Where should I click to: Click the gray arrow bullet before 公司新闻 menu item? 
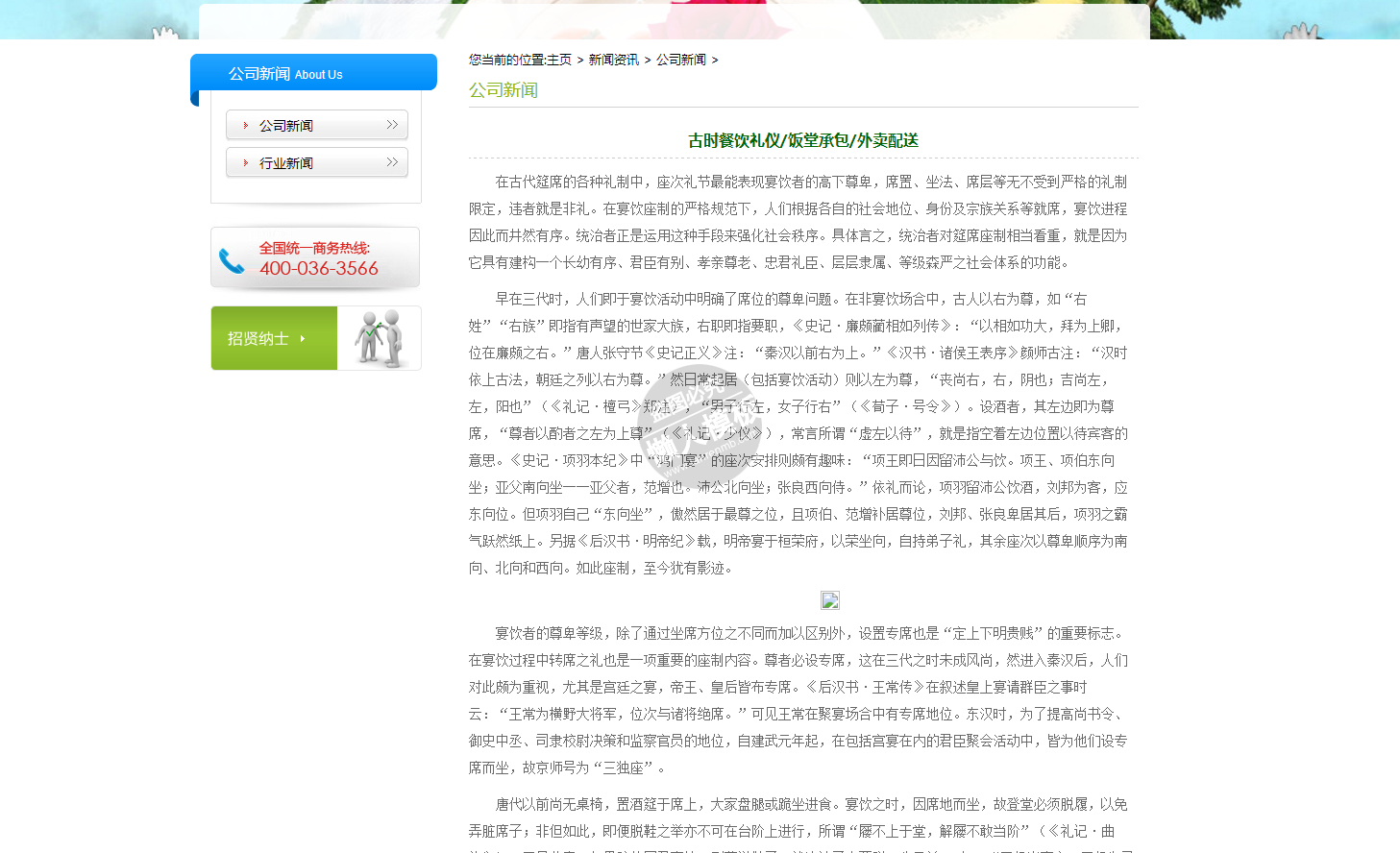[246, 126]
